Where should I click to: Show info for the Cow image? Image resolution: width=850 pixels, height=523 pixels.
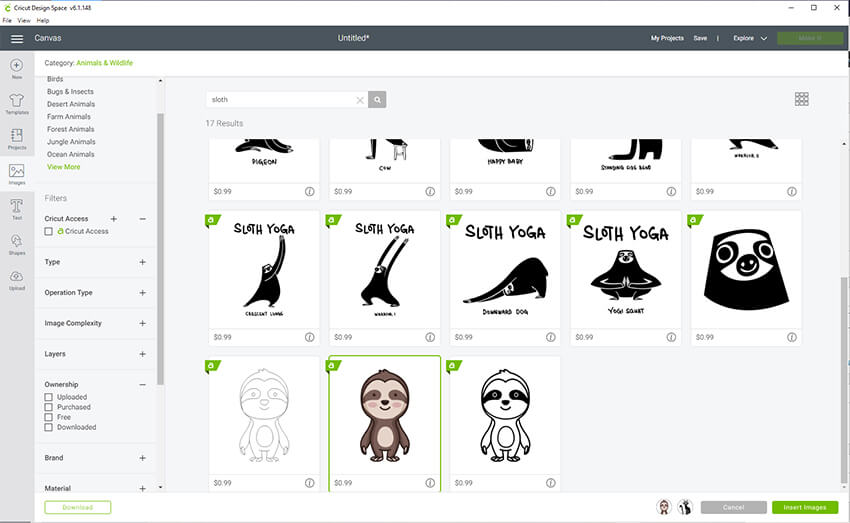430,191
